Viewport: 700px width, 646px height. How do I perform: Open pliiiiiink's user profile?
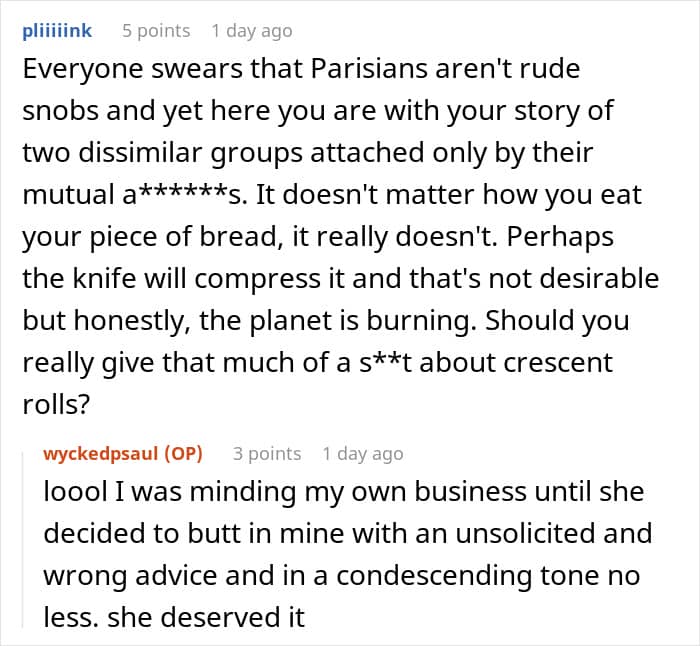click(57, 31)
